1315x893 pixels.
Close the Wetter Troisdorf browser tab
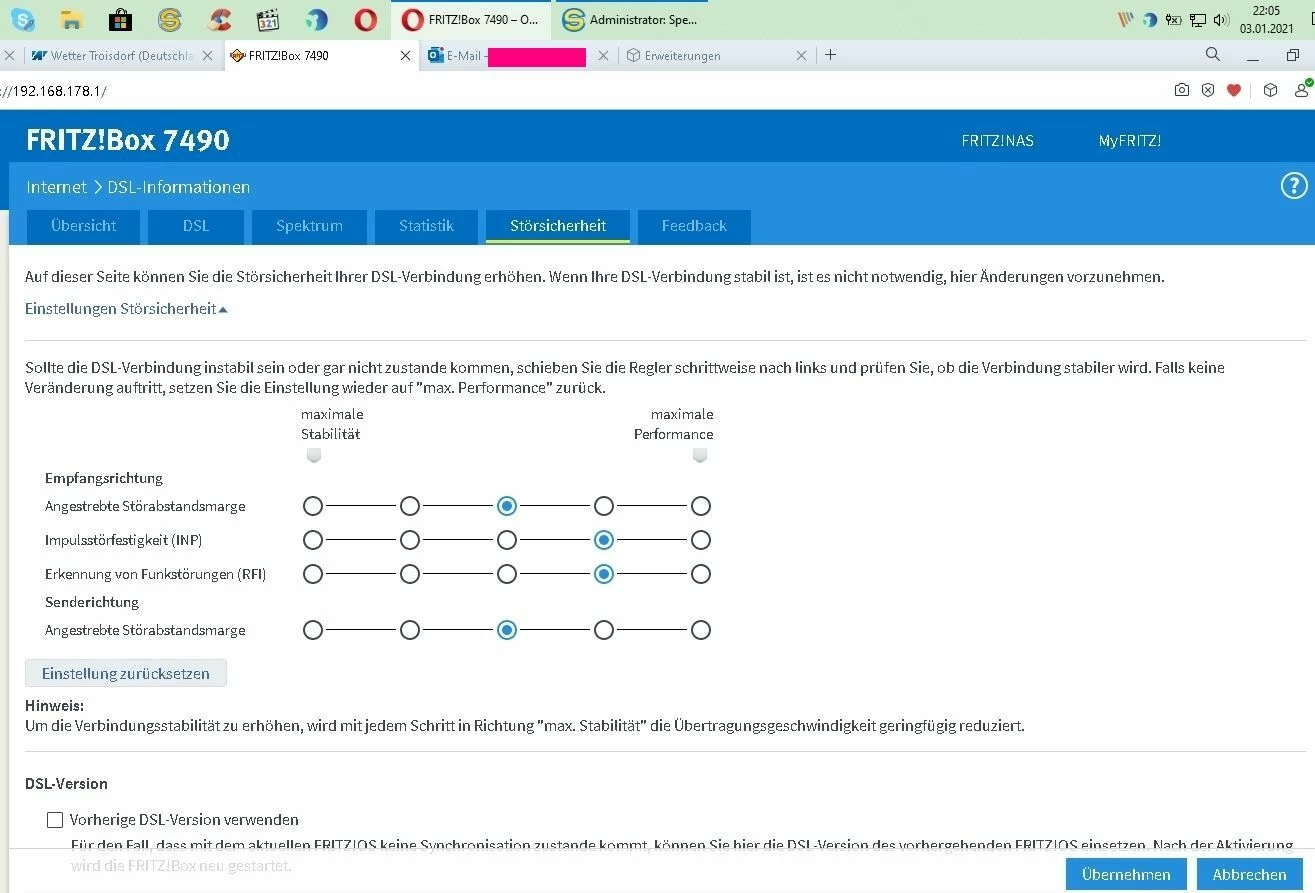(x=207, y=56)
